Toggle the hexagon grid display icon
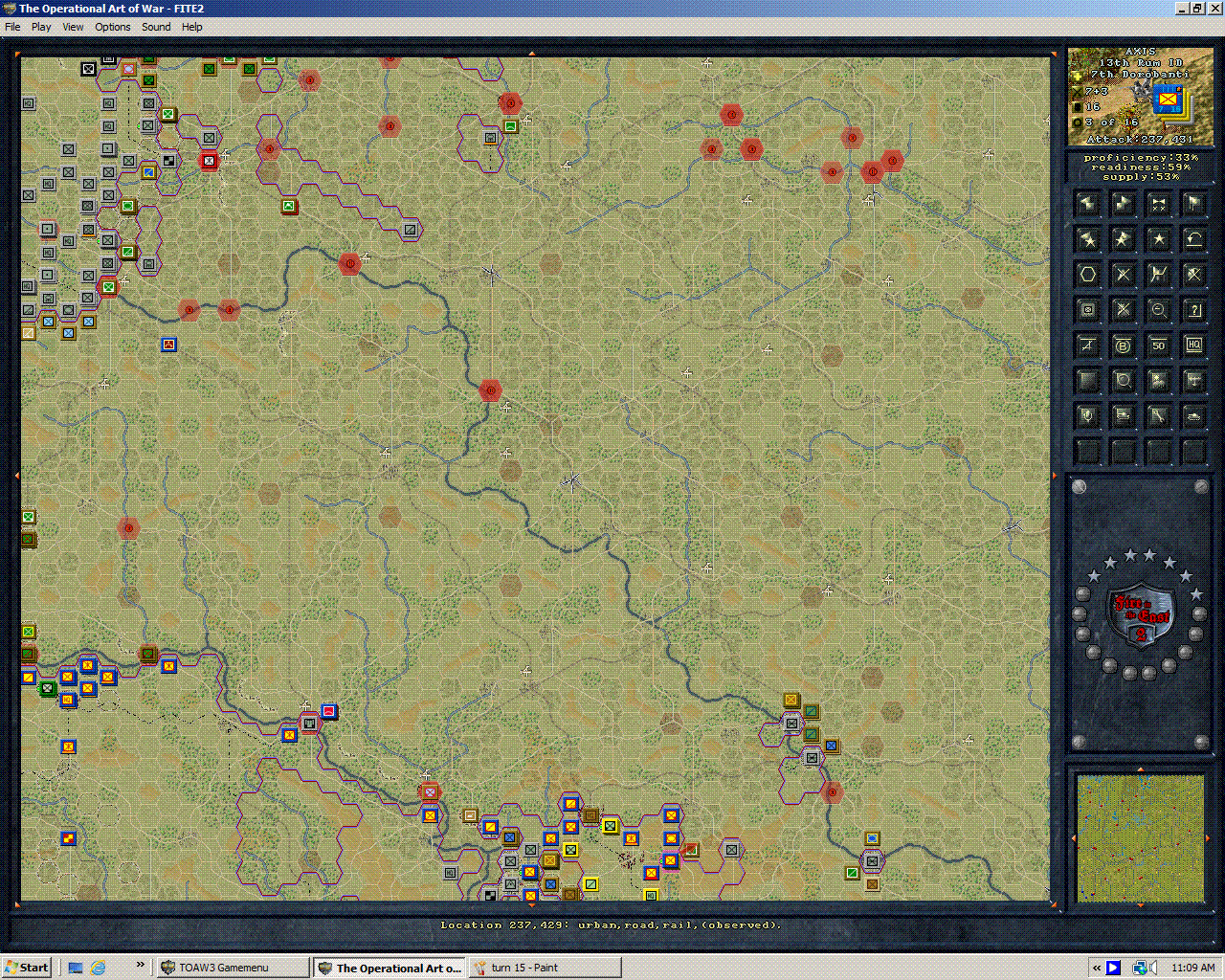 tap(1087, 275)
